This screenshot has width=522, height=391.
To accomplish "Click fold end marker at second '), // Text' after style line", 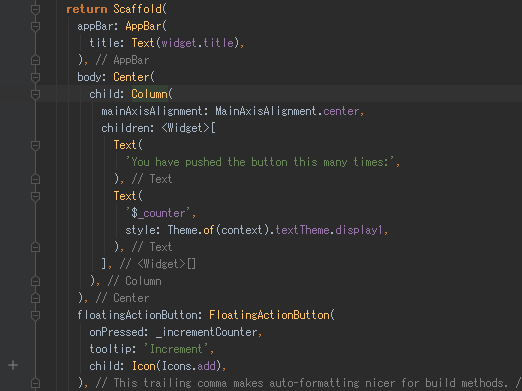I will pyautogui.click(x=35, y=247).
